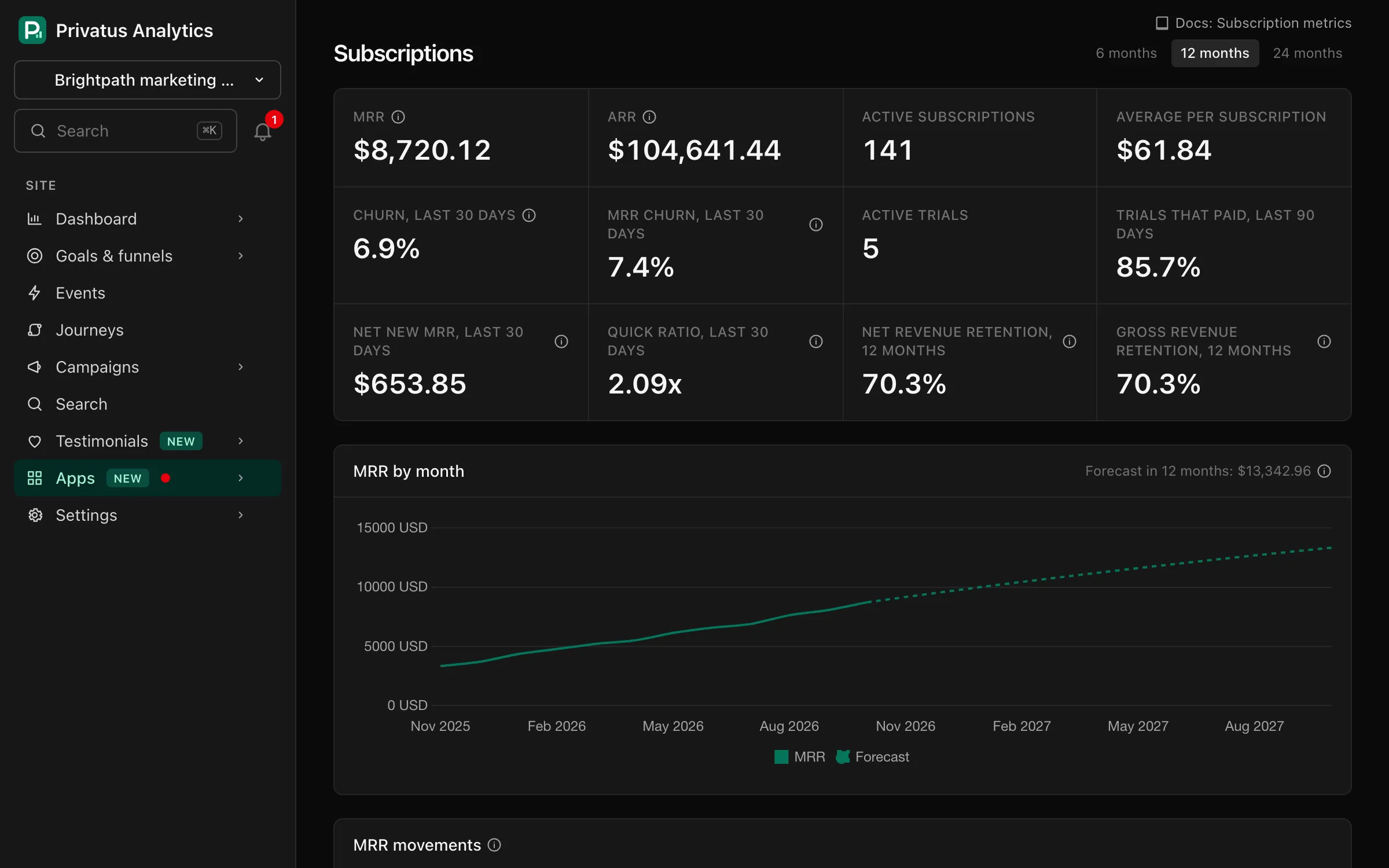Open Docs: Subscription metrics link

1254,23
